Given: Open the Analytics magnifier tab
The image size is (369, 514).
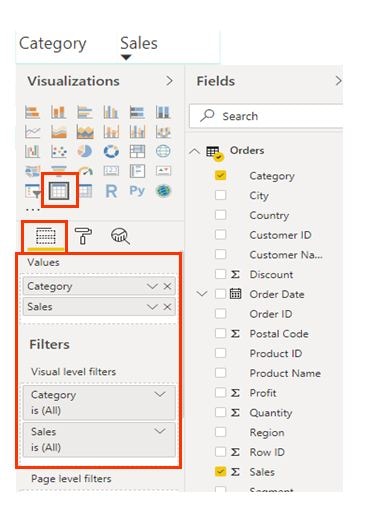Looking at the screenshot, I should (x=120, y=236).
